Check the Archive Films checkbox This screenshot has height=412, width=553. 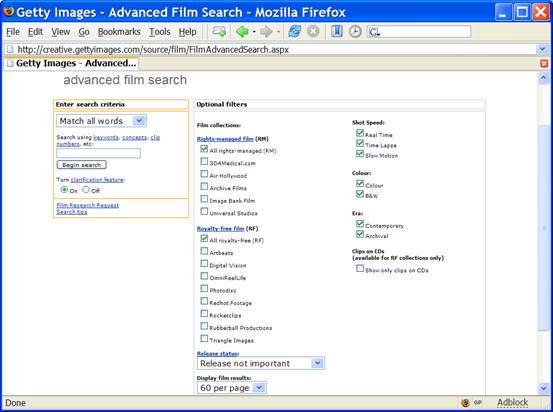(x=204, y=186)
